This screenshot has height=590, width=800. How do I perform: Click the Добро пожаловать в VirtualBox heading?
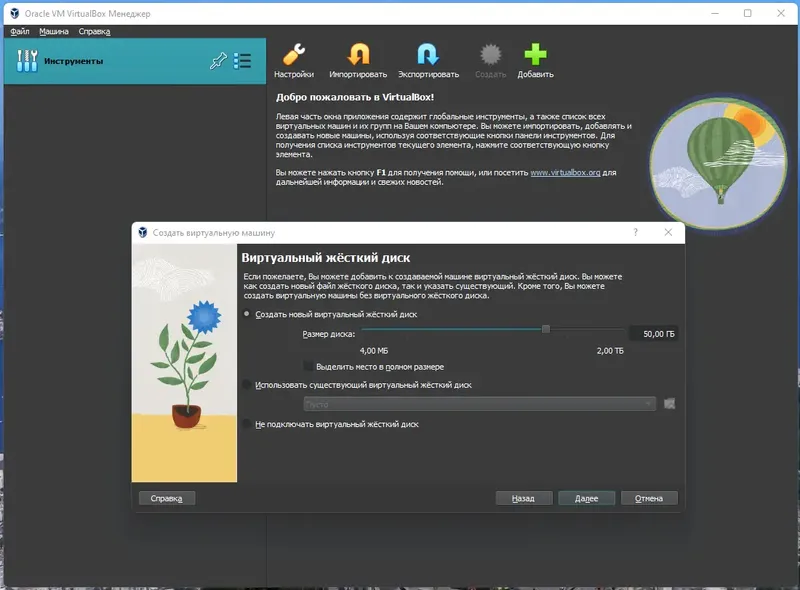[x=355, y=97]
